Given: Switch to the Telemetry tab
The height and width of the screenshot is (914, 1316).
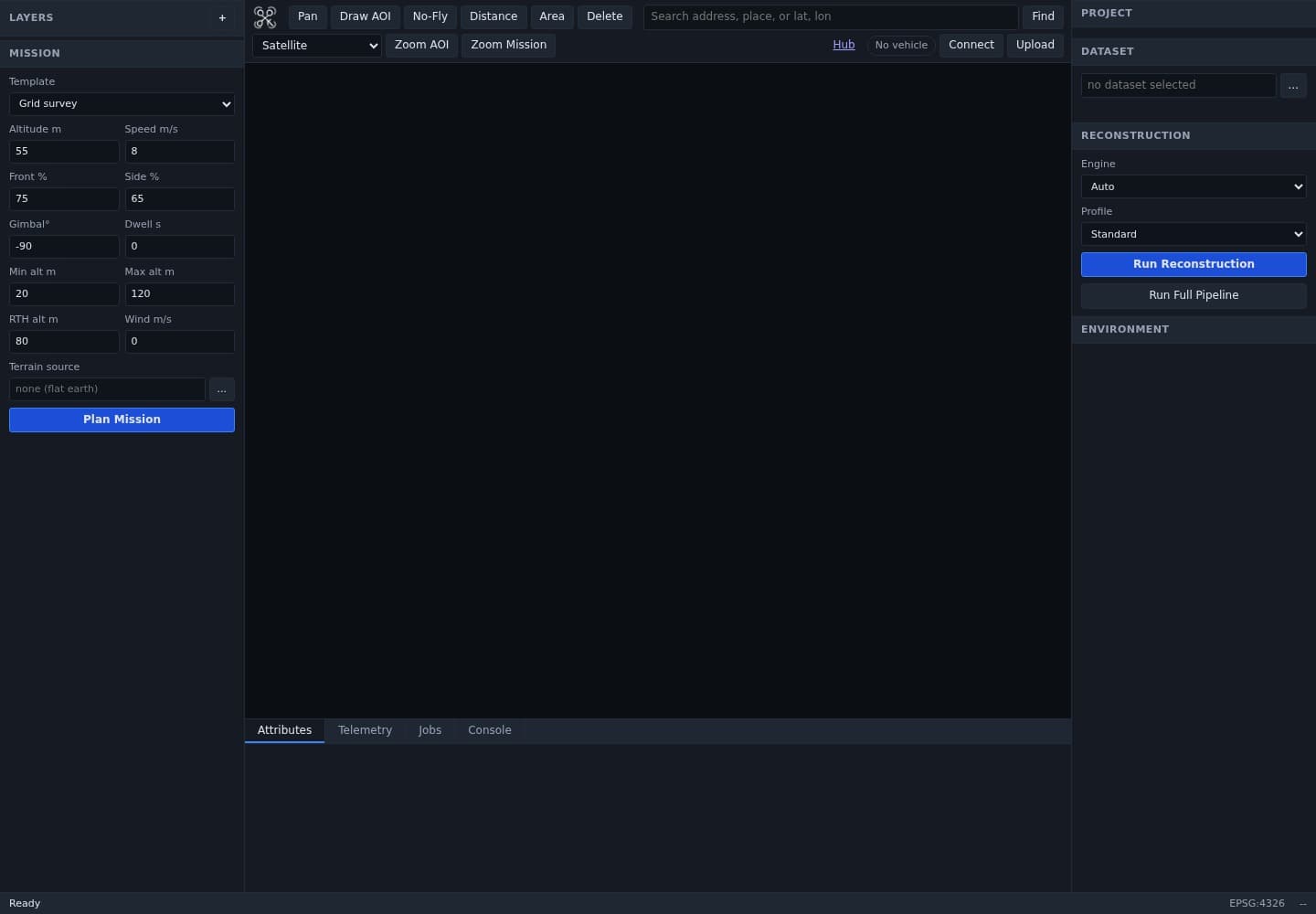Looking at the screenshot, I should (365, 730).
